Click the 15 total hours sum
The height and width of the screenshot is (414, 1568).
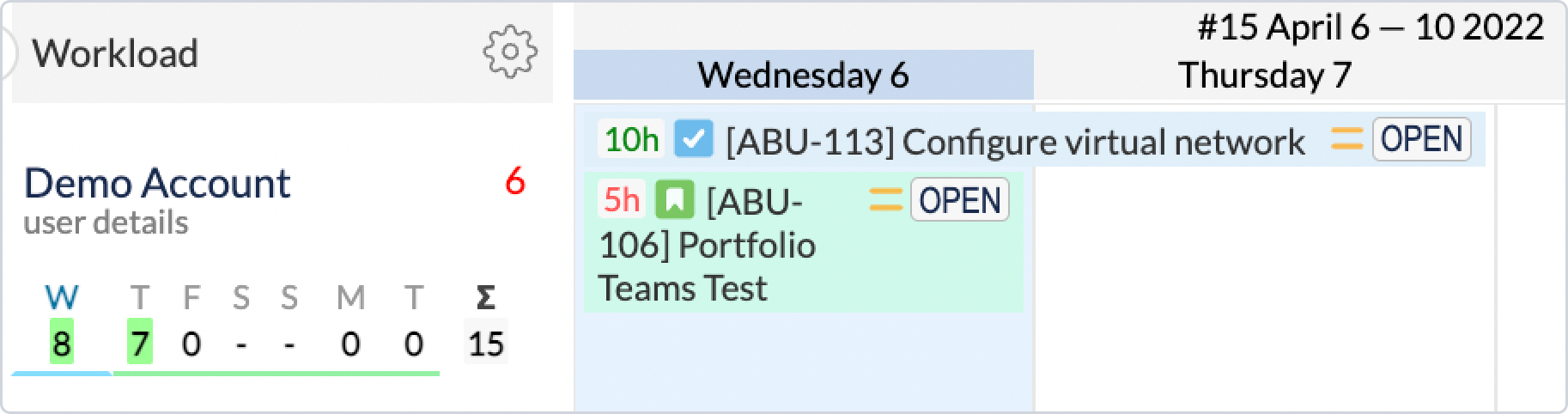pos(485,344)
